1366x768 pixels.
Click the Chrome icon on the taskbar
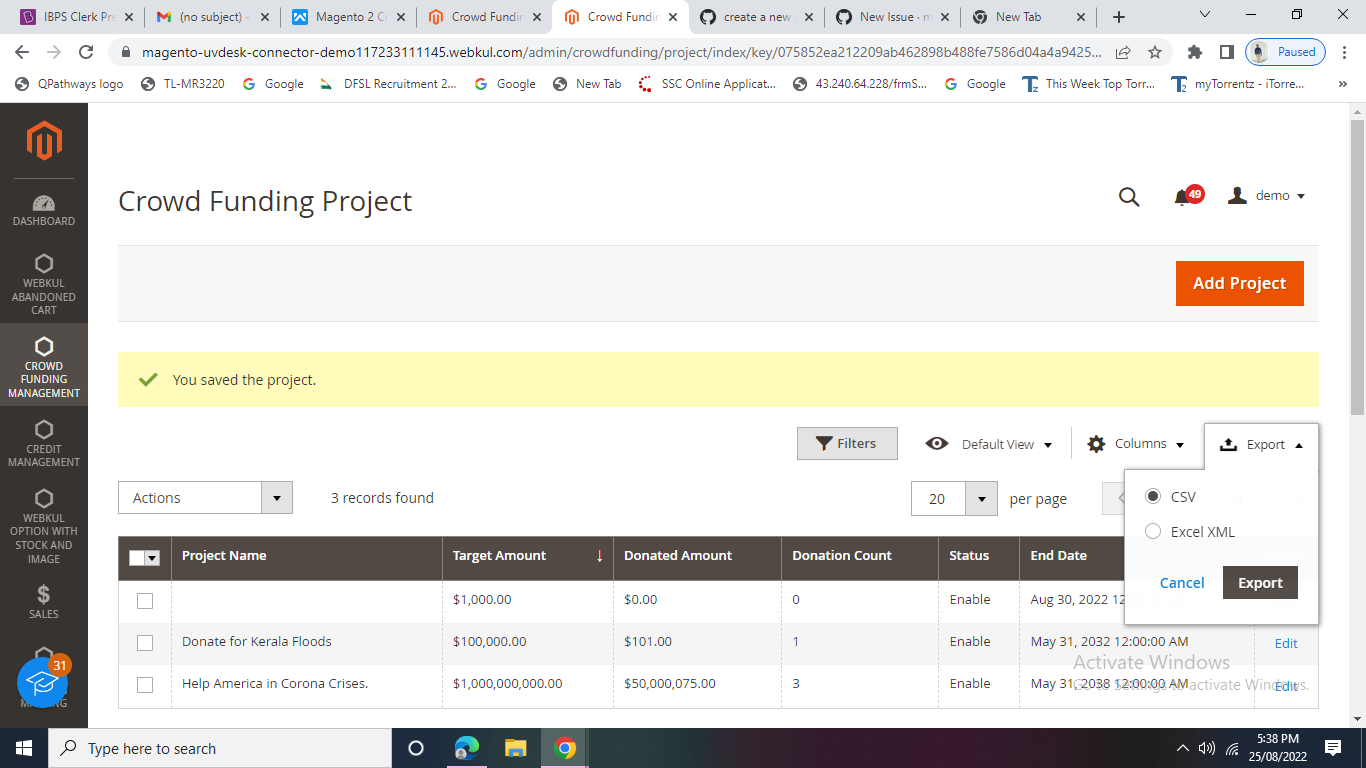tap(565, 748)
